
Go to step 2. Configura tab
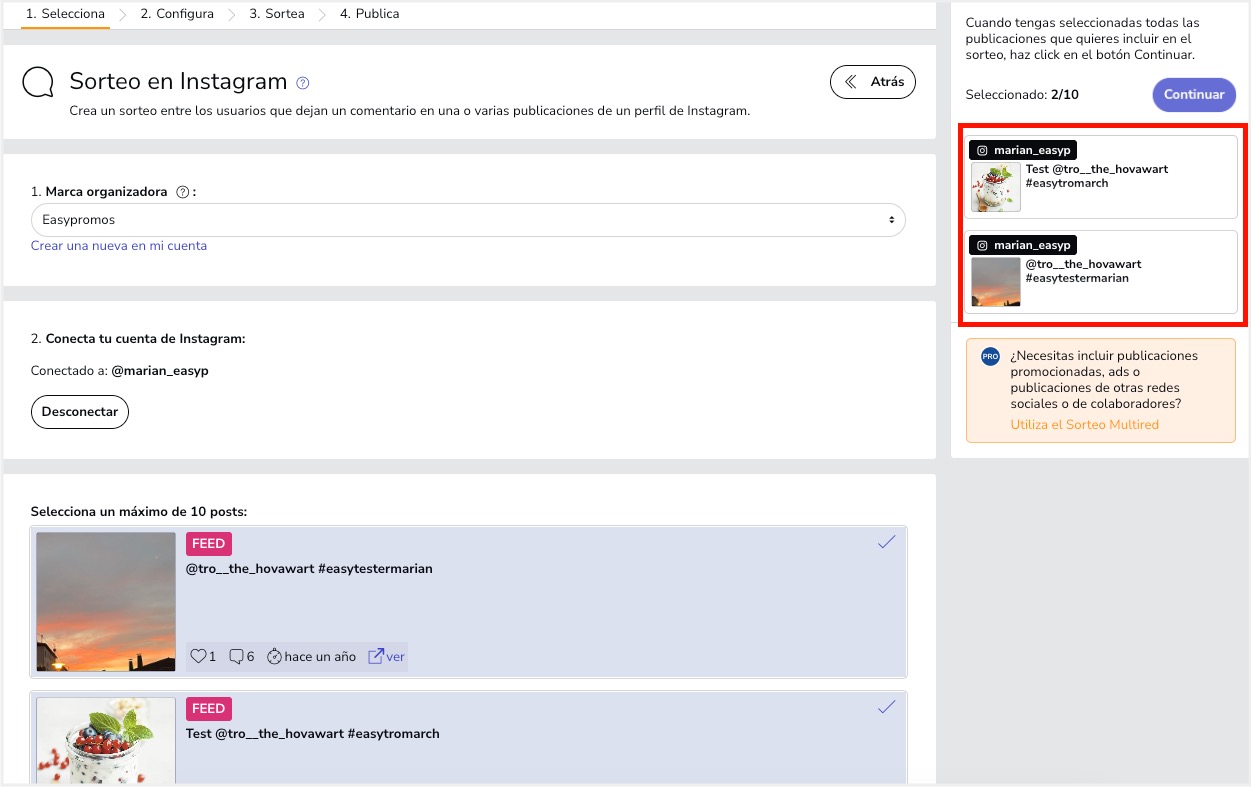tap(177, 14)
